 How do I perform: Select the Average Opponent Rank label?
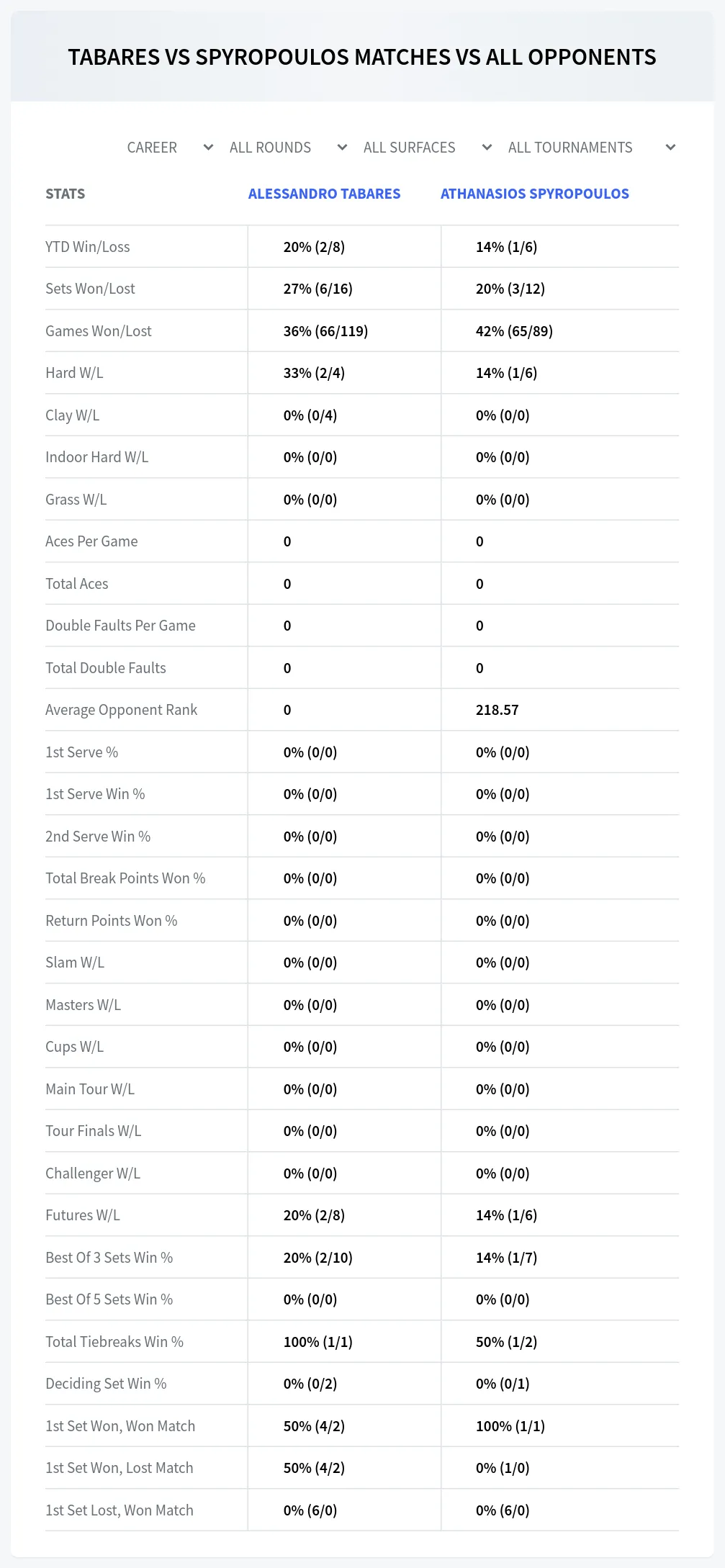click(121, 710)
